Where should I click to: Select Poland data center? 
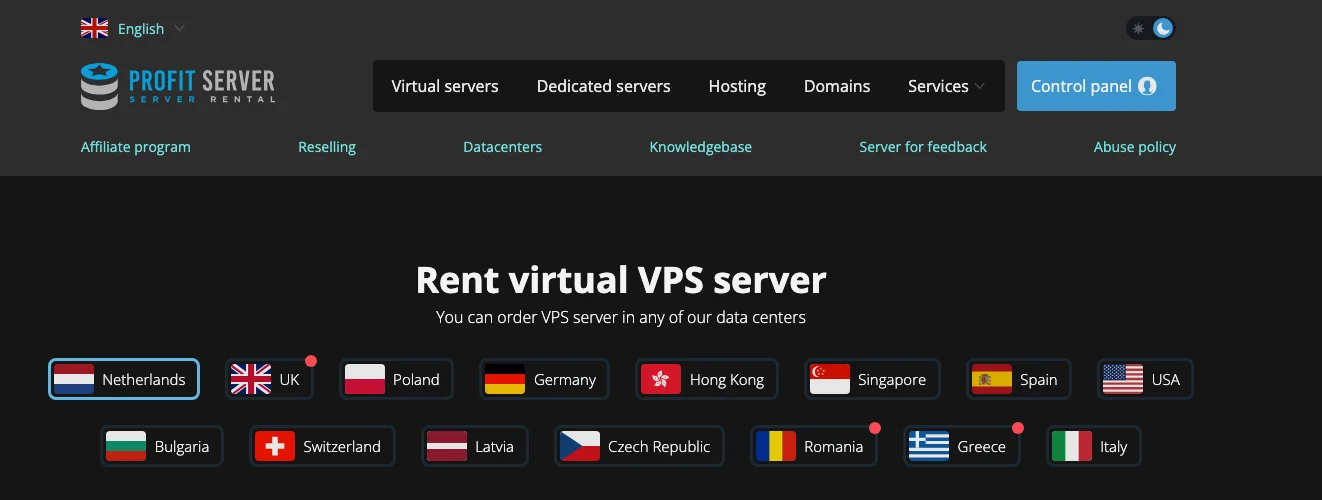[x=396, y=379]
